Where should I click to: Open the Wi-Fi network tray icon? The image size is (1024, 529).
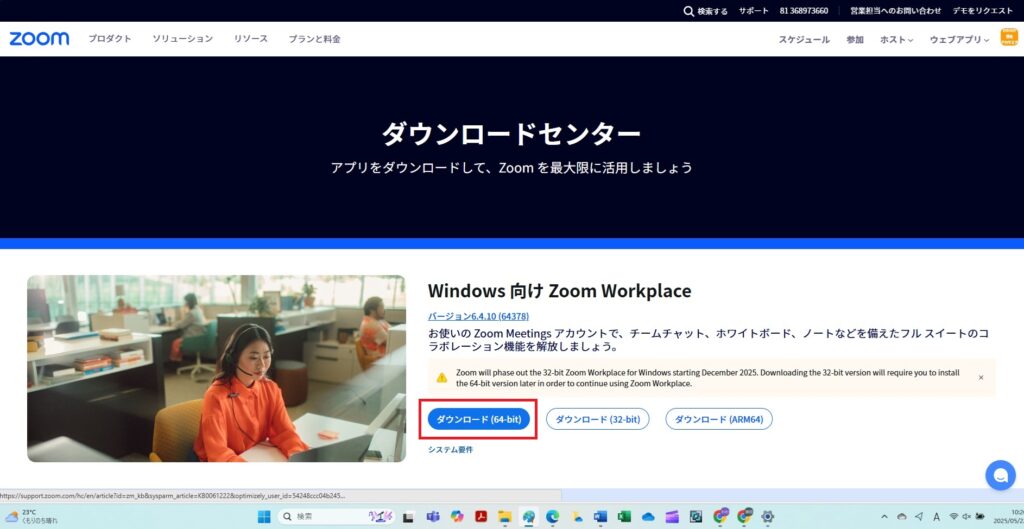pyautogui.click(x=954, y=517)
